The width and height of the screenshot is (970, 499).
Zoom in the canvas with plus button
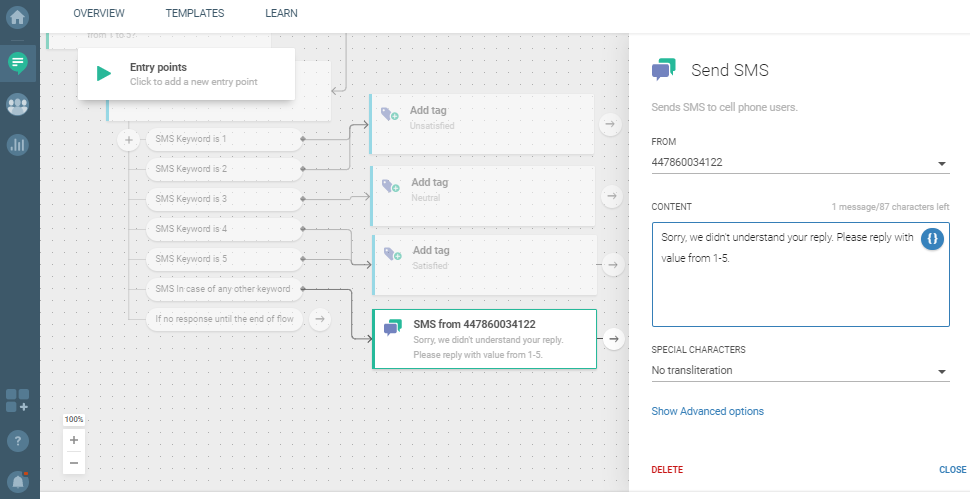pos(74,441)
